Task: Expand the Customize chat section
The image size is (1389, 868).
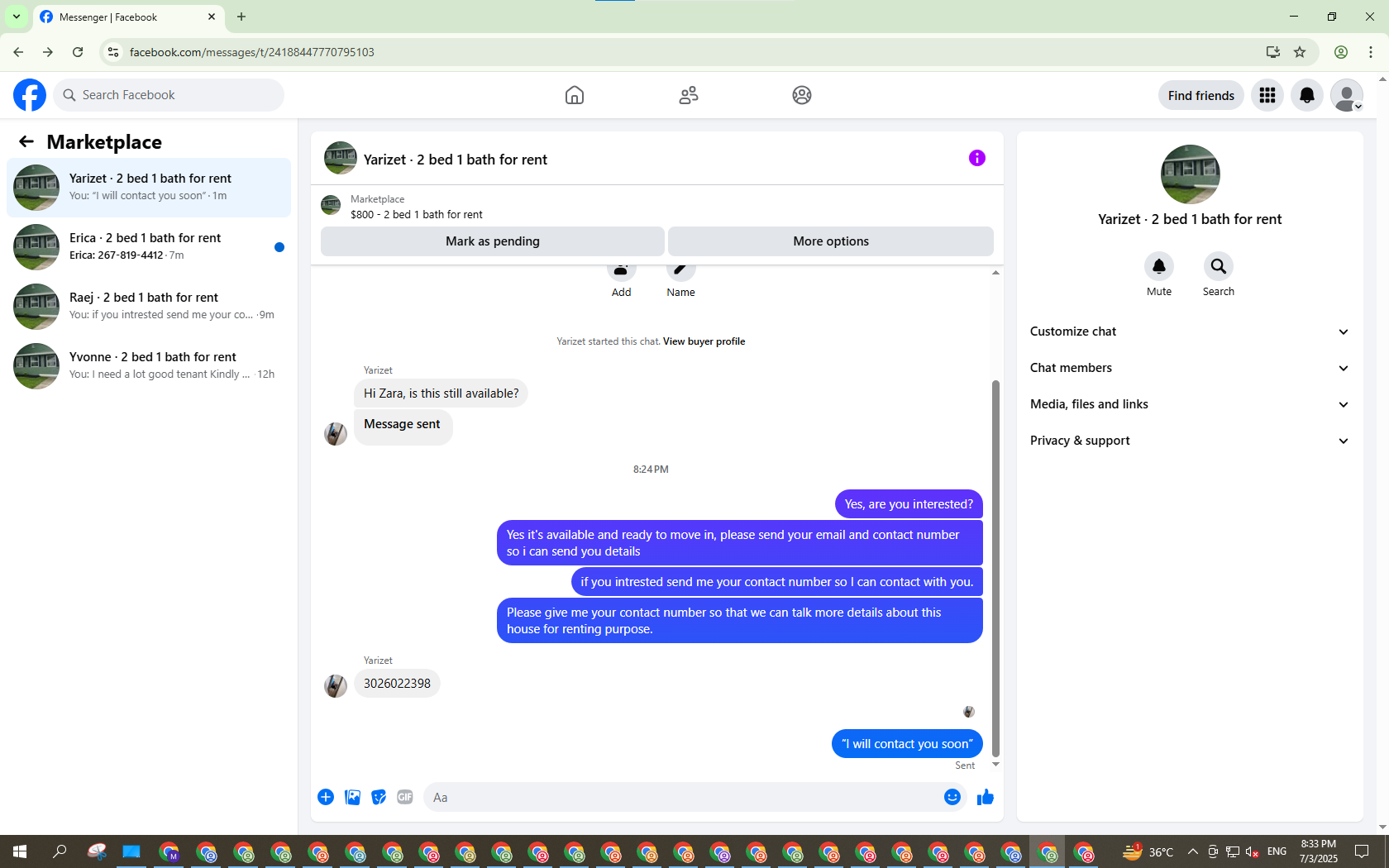Action: 1190,331
